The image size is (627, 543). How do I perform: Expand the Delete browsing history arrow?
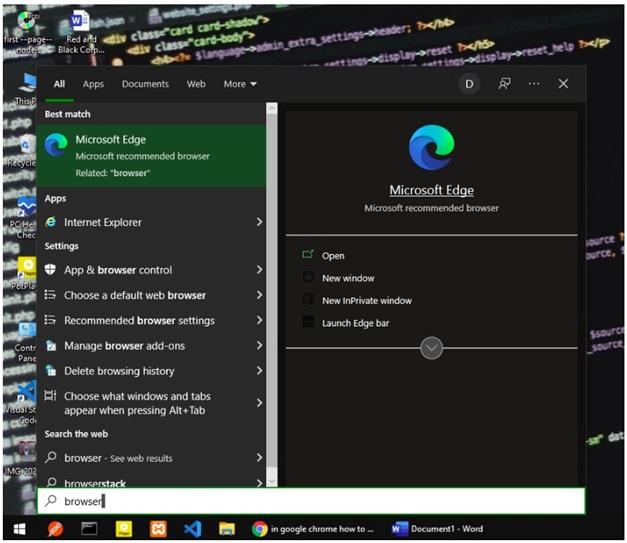[259, 370]
